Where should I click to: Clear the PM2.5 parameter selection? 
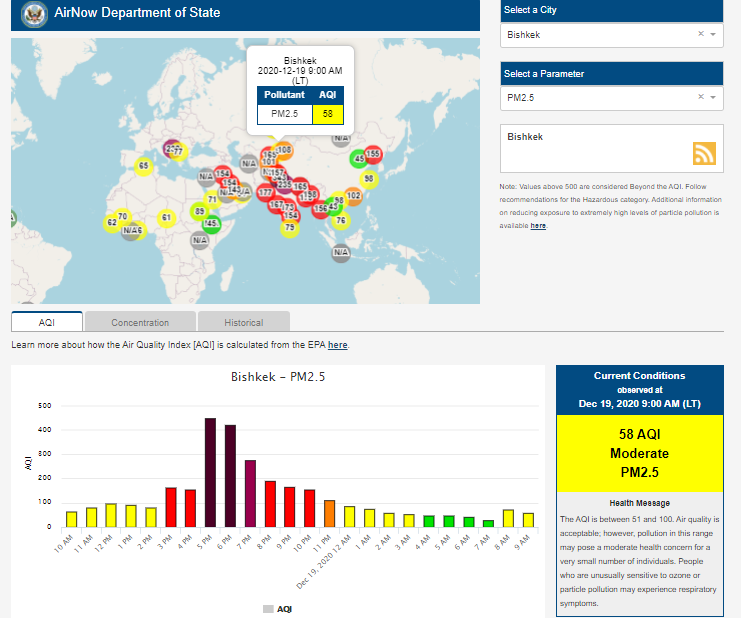click(701, 97)
